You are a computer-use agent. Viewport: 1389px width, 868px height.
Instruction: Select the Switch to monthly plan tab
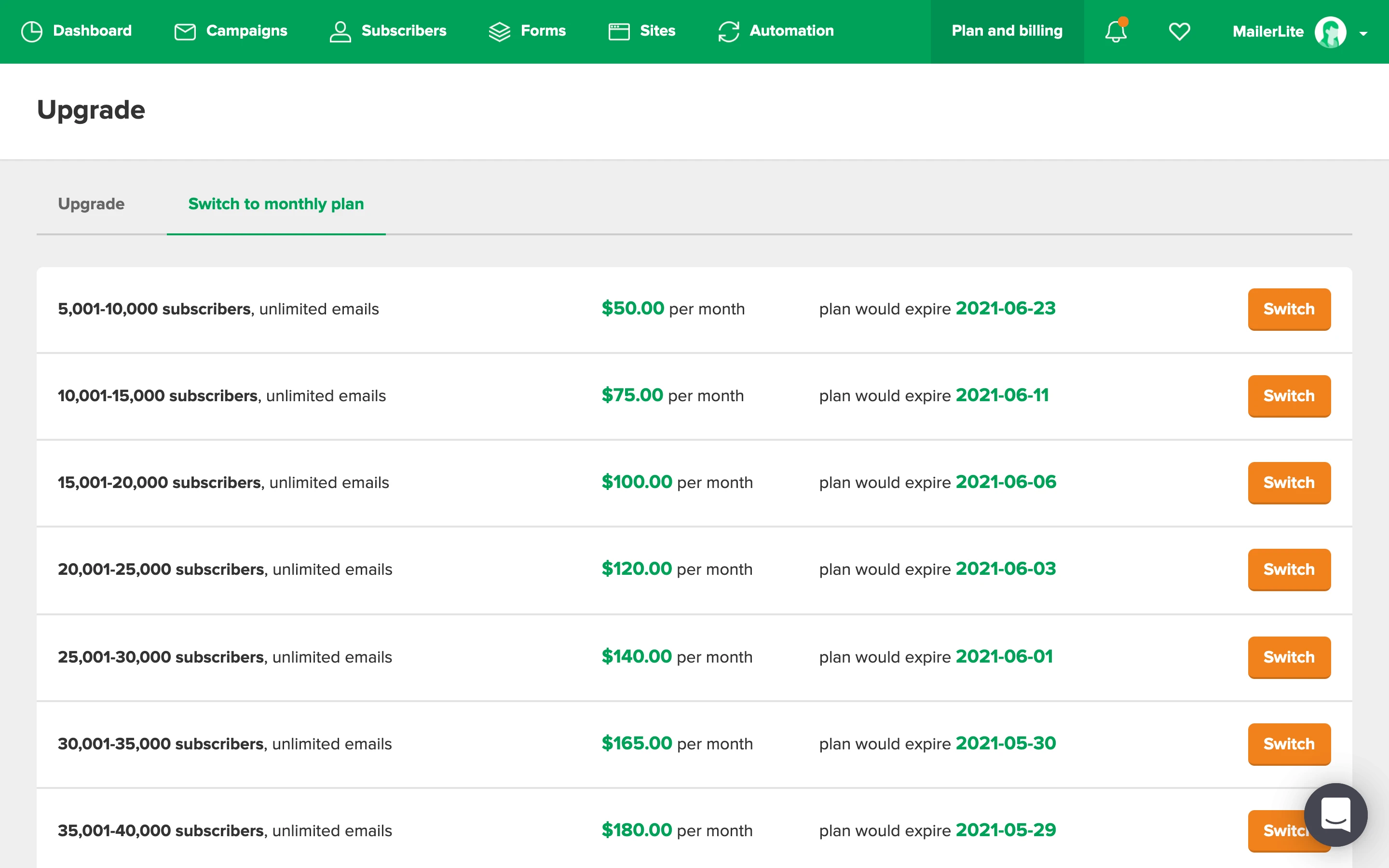(275, 204)
